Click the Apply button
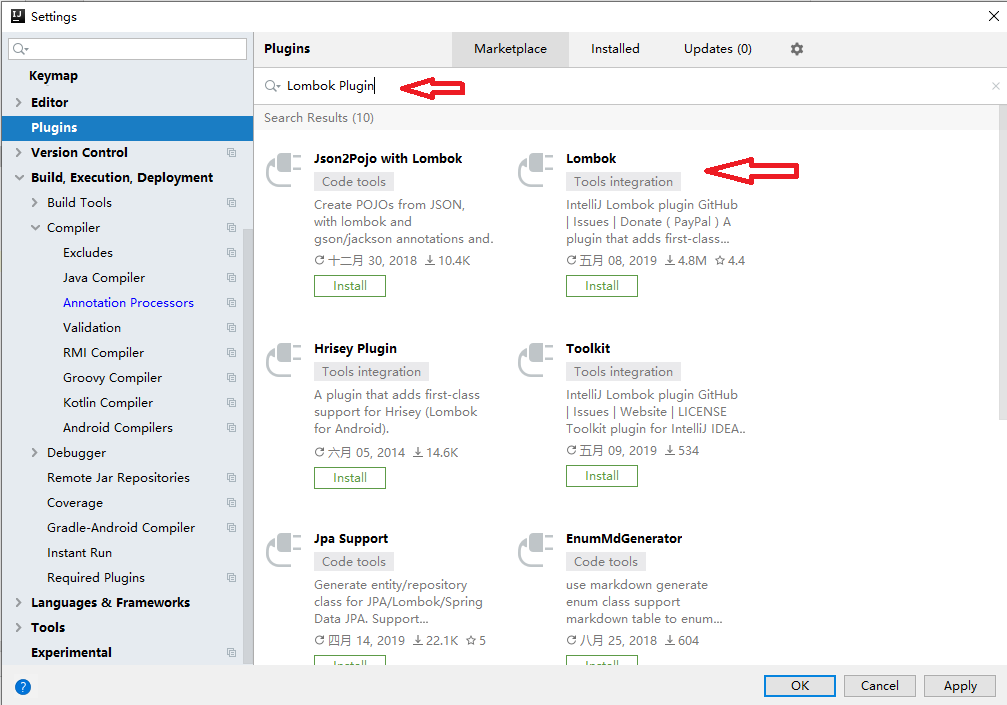Image resolution: width=1007 pixels, height=705 pixels. 960,686
